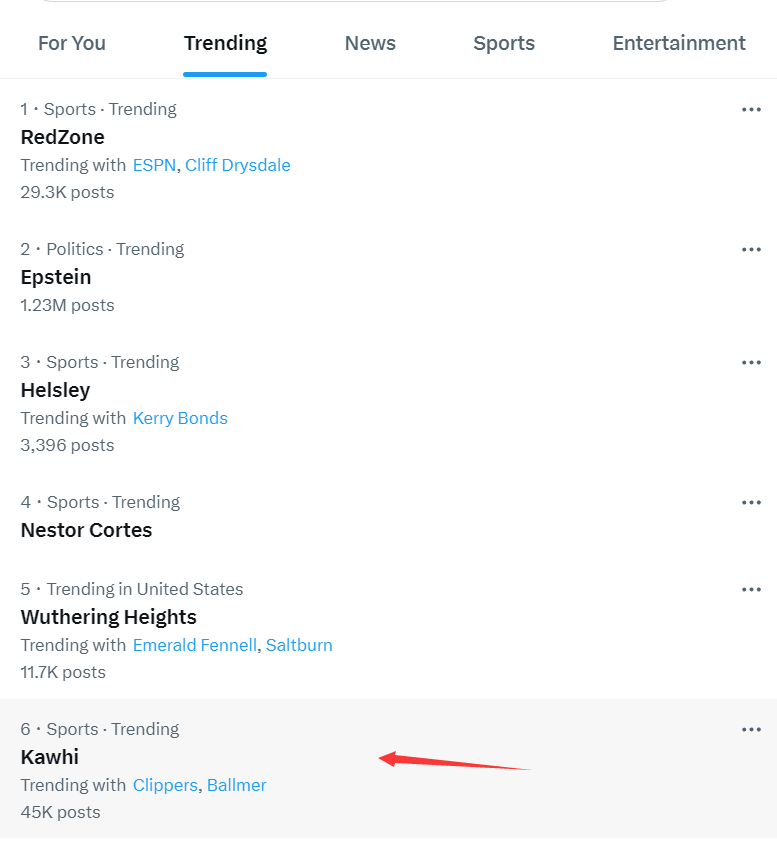This screenshot has width=777, height=846.
Task: Go to the Entertainment tab
Action: pyautogui.click(x=679, y=44)
